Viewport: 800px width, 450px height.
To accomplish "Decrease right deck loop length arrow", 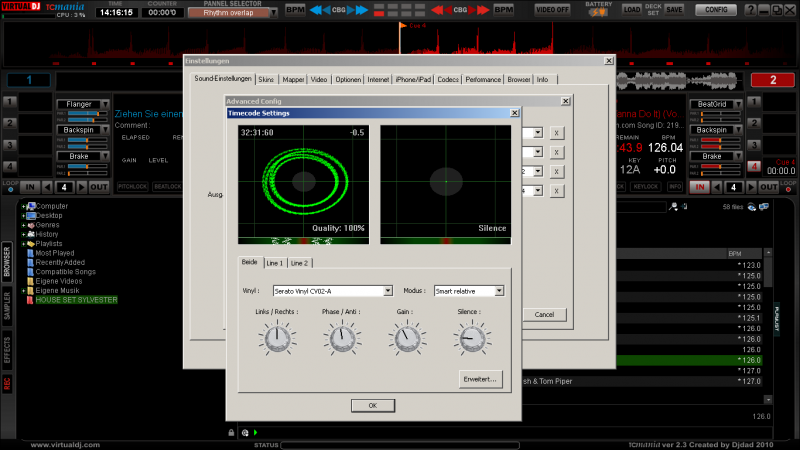I will 717,187.
